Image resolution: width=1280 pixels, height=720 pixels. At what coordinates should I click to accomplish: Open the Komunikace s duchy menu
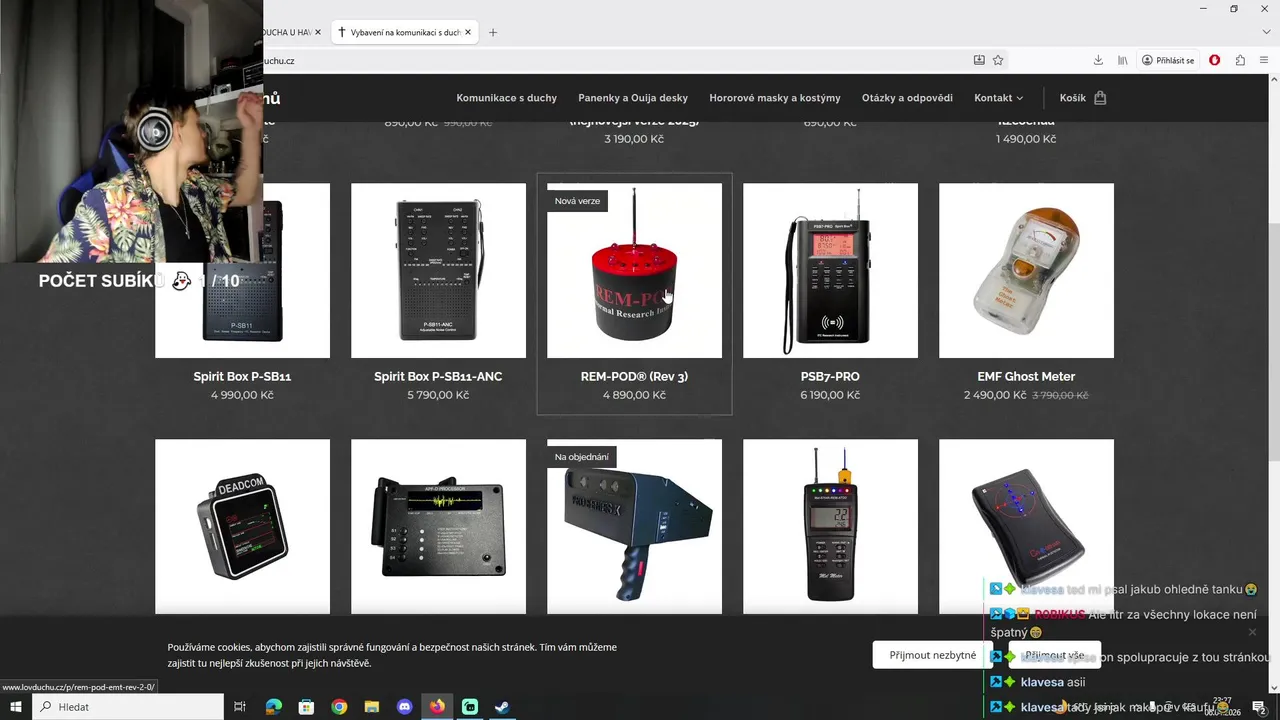506,98
